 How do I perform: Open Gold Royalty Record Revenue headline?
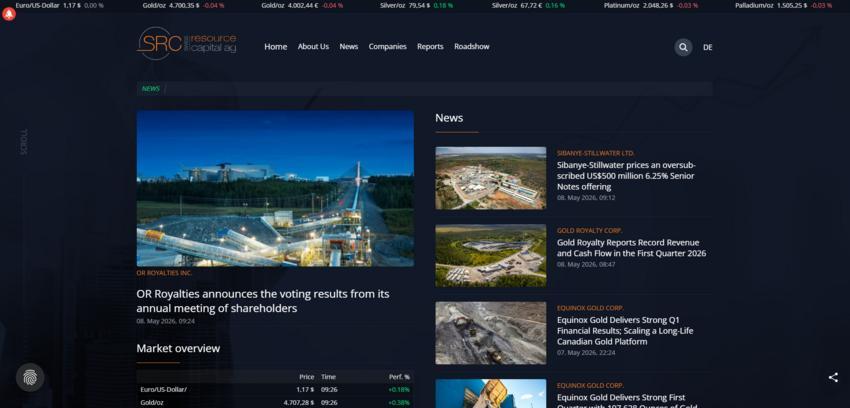632,248
